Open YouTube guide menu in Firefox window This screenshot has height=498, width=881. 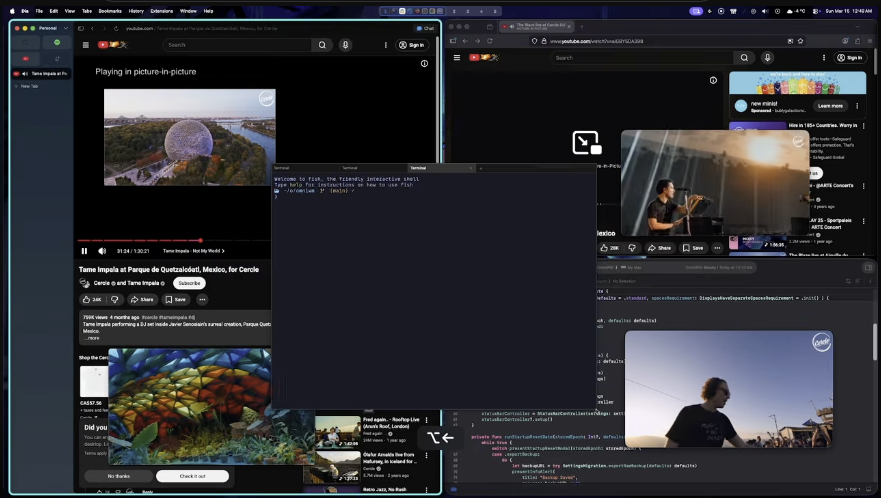[456, 57]
